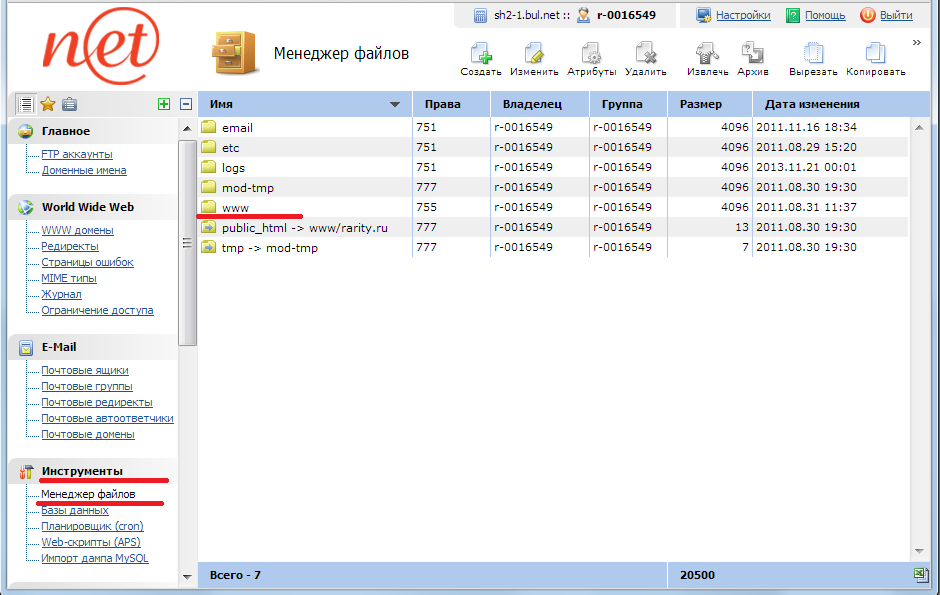Show more toolbar items via double chevron
The image size is (940, 595).
(916, 42)
